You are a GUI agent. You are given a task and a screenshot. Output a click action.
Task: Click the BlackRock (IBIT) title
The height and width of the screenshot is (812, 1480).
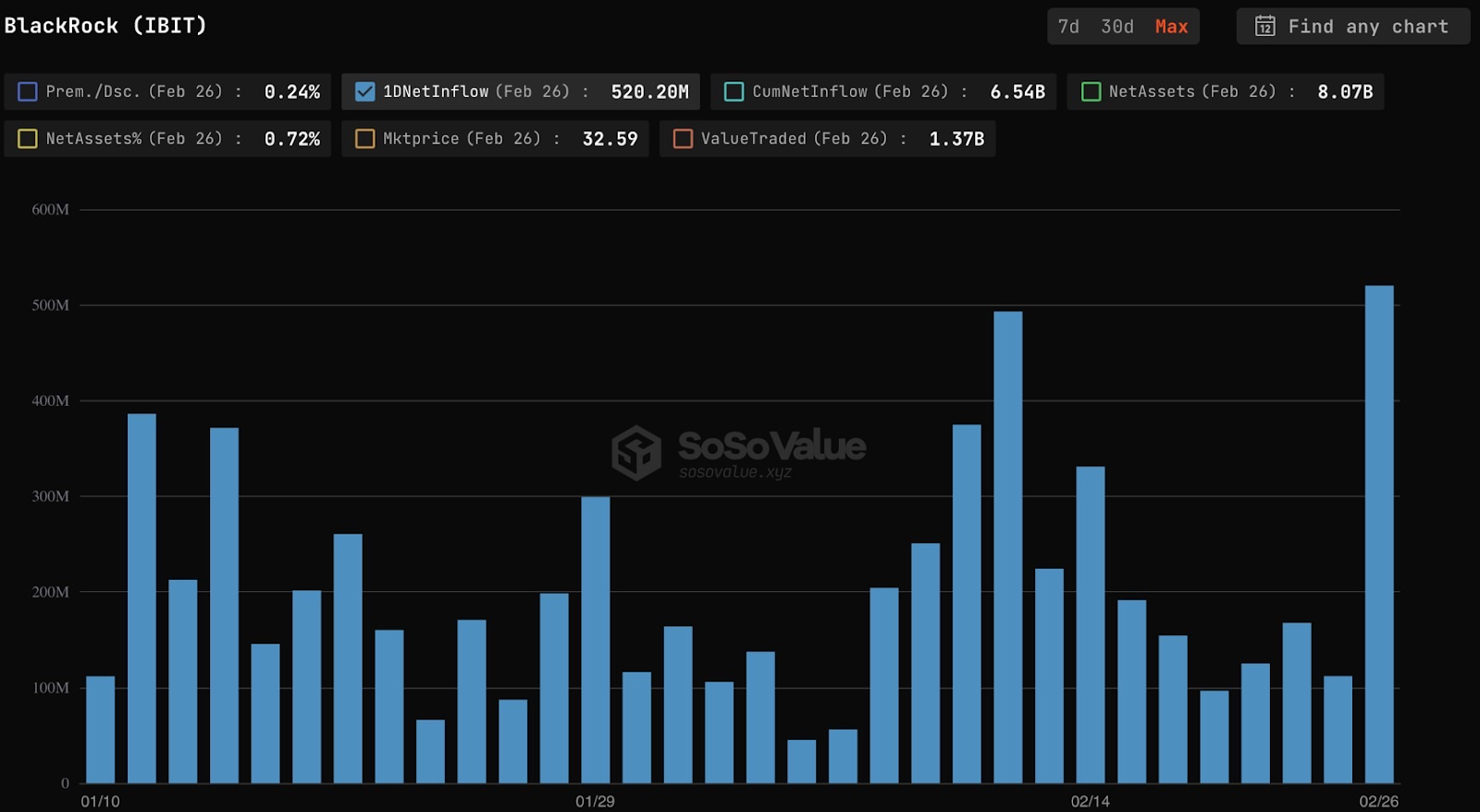[105, 26]
